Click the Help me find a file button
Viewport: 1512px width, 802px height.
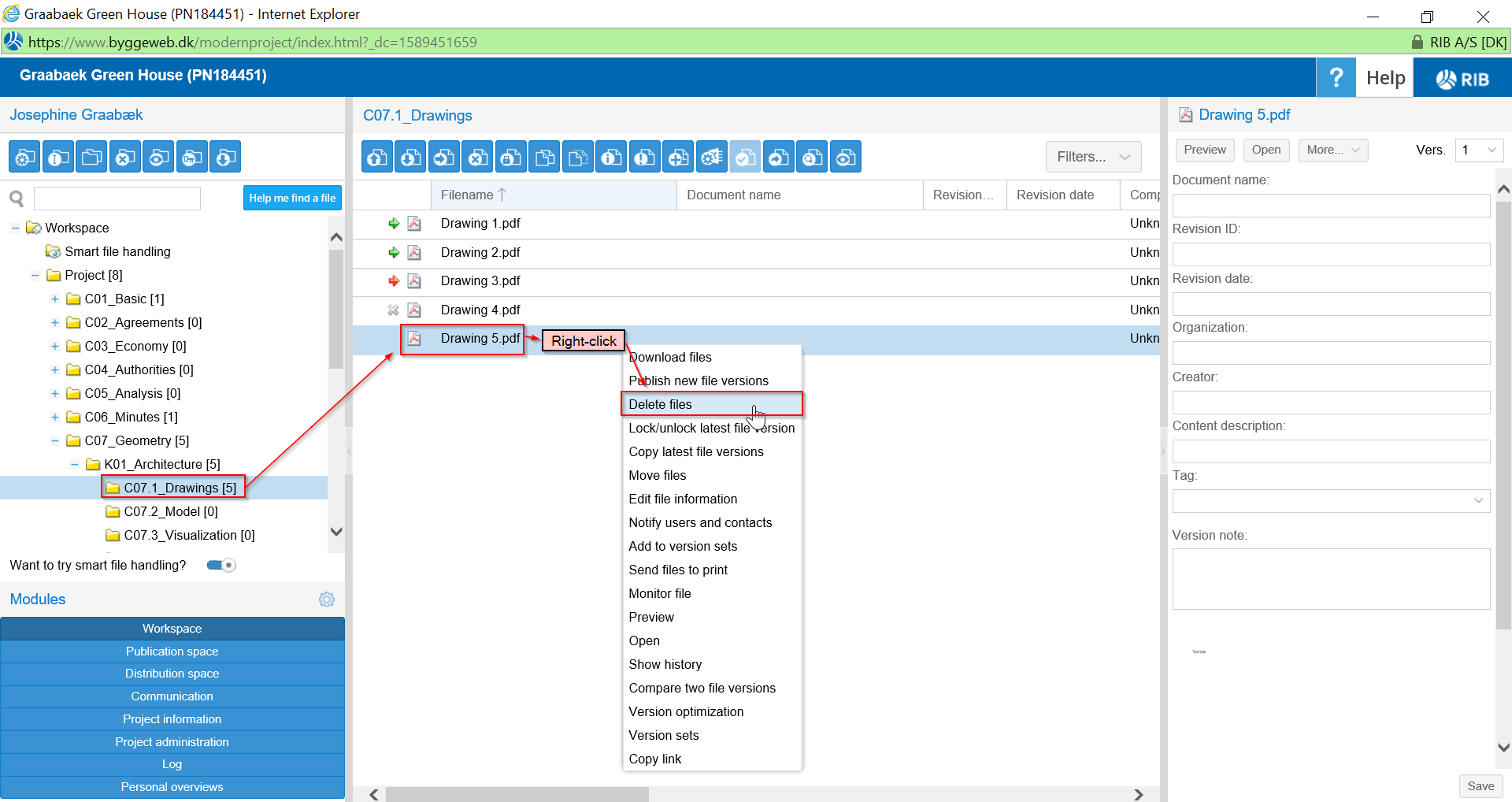(x=292, y=198)
